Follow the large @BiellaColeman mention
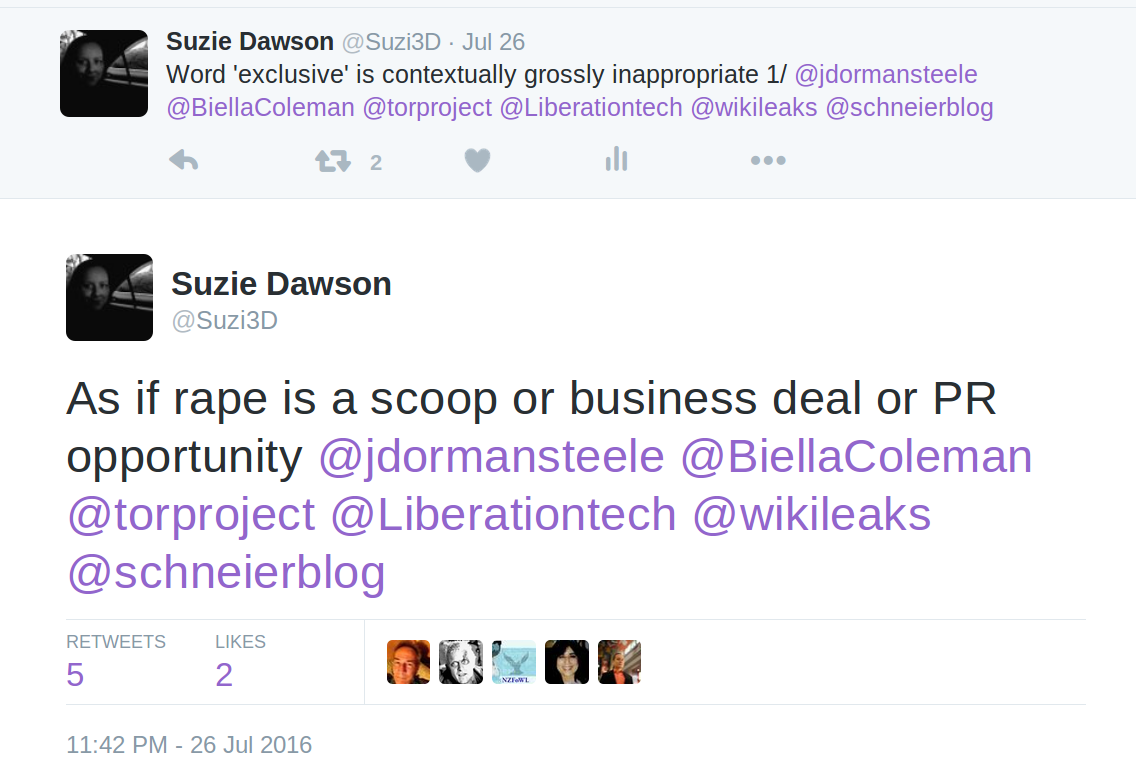The height and width of the screenshot is (770, 1136). [x=856, y=456]
